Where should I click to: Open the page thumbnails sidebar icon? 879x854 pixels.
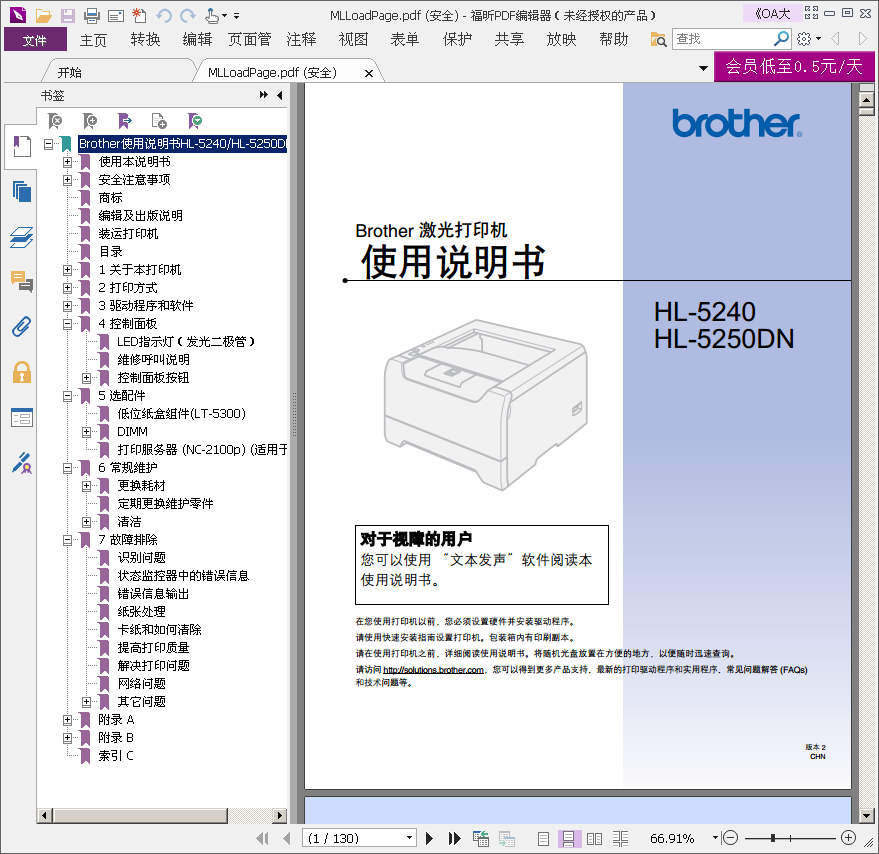pyautogui.click(x=21, y=192)
